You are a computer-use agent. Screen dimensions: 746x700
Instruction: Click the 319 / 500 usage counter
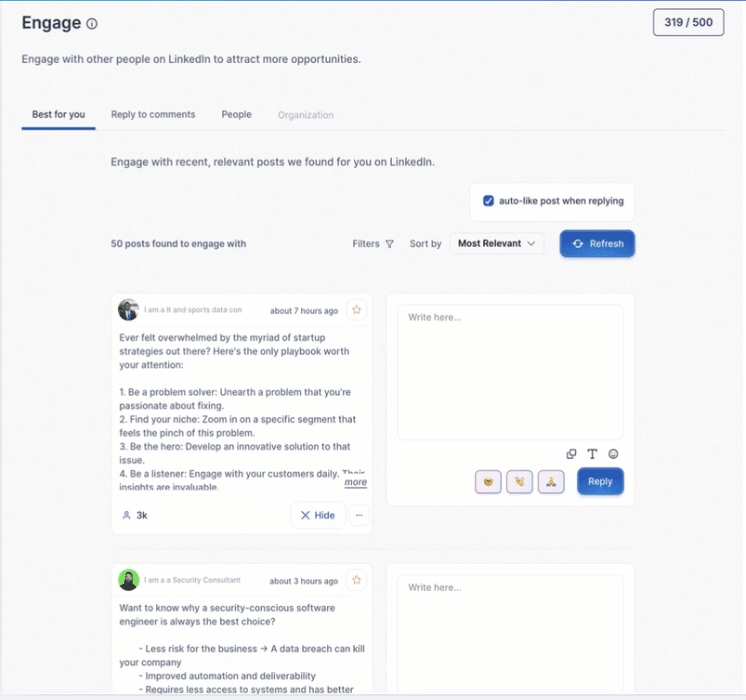[688, 22]
